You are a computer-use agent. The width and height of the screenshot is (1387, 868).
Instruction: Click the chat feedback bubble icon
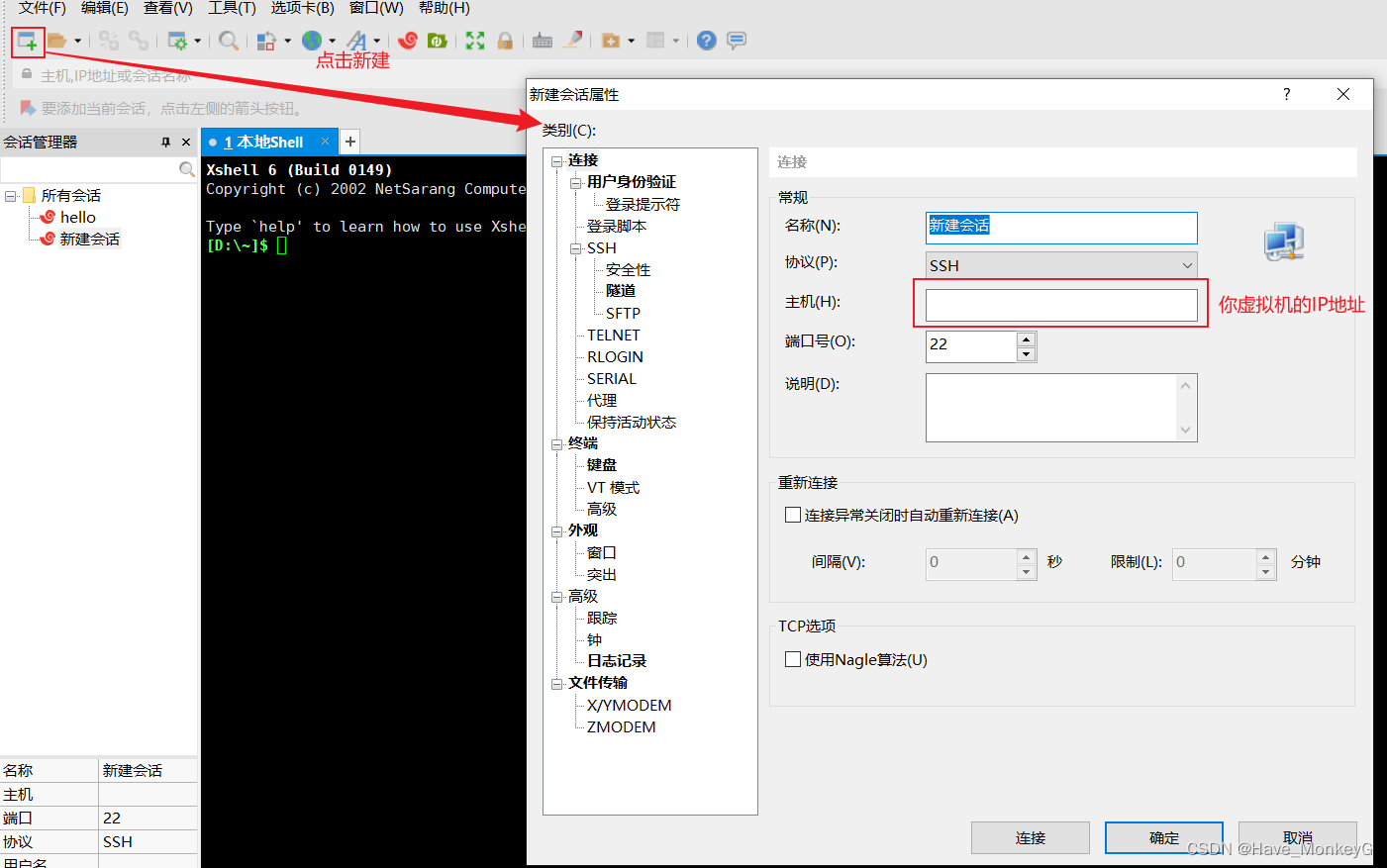point(737,41)
